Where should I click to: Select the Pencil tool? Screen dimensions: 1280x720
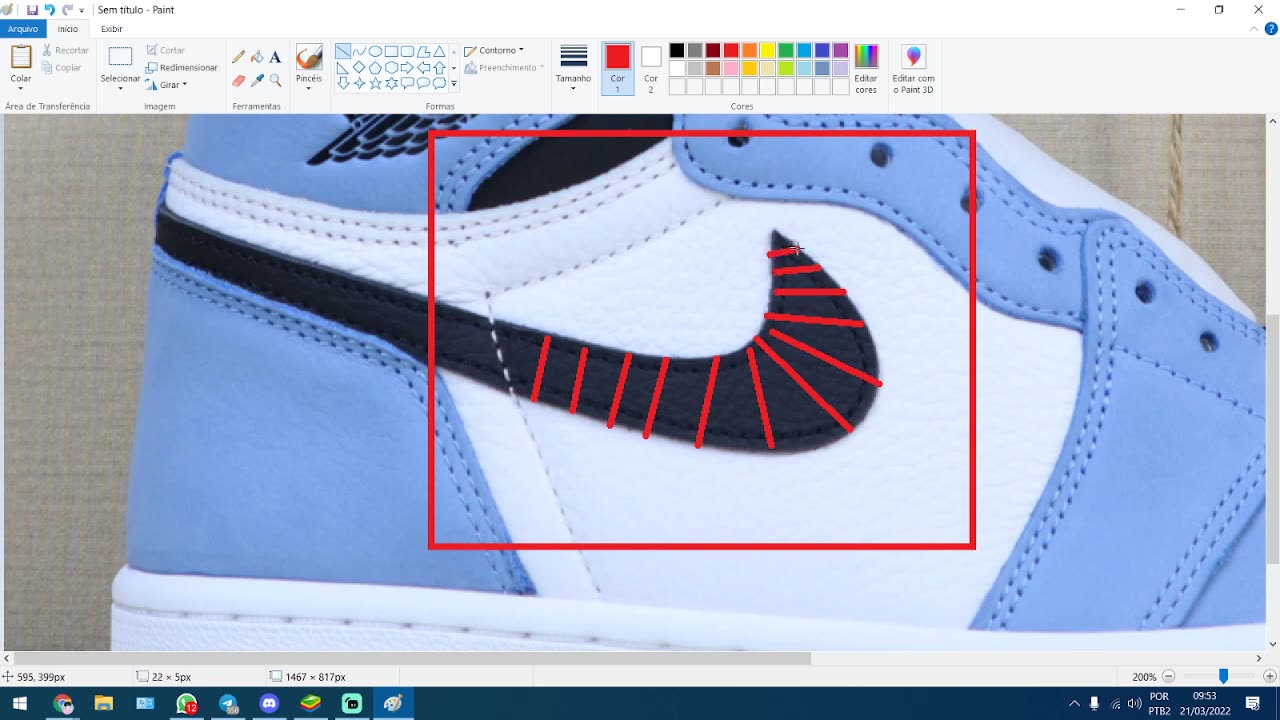pyautogui.click(x=238, y=57)
